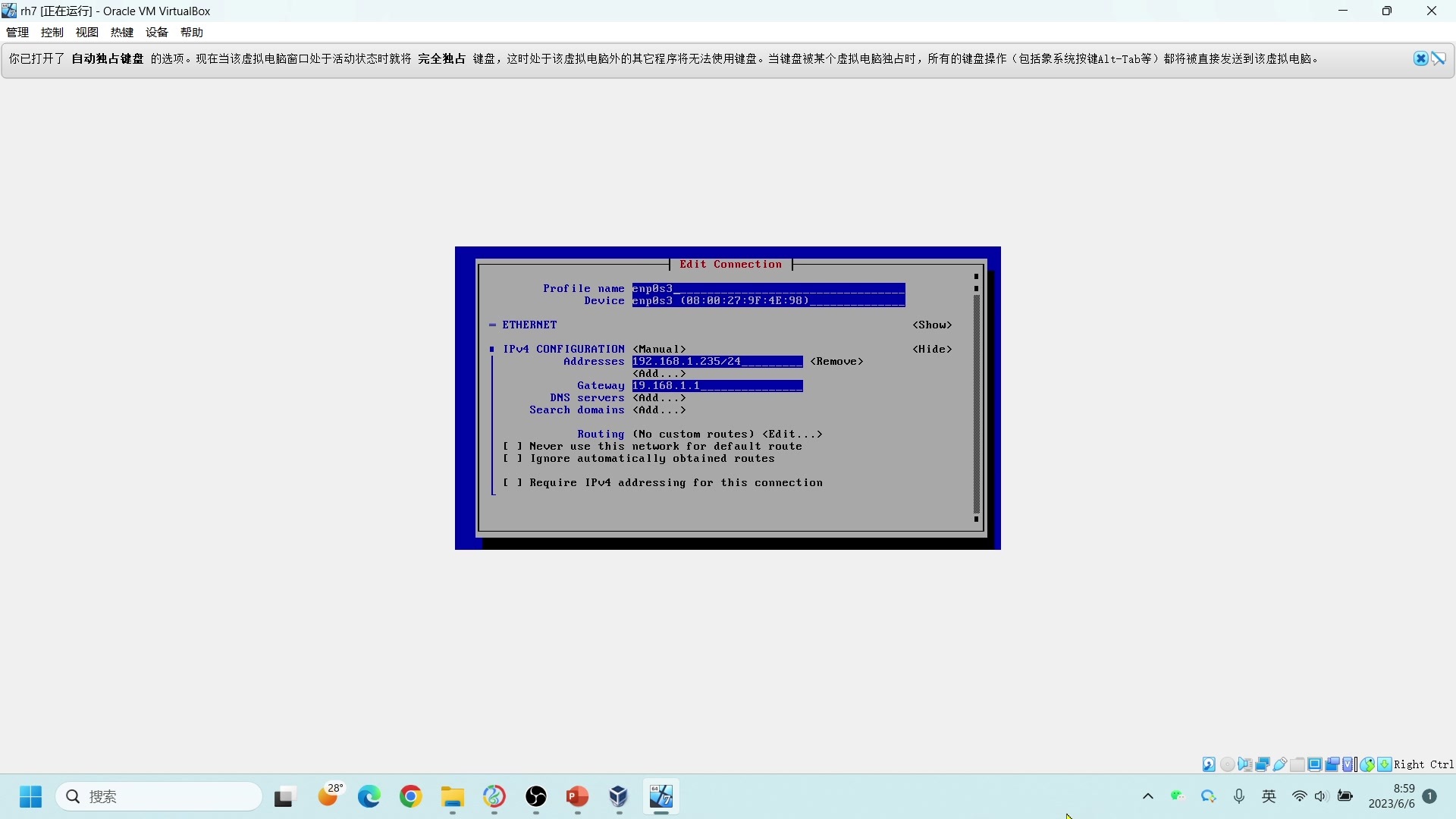
Task: Open the IPv4 Manual method dropdown
Action: 659,350
